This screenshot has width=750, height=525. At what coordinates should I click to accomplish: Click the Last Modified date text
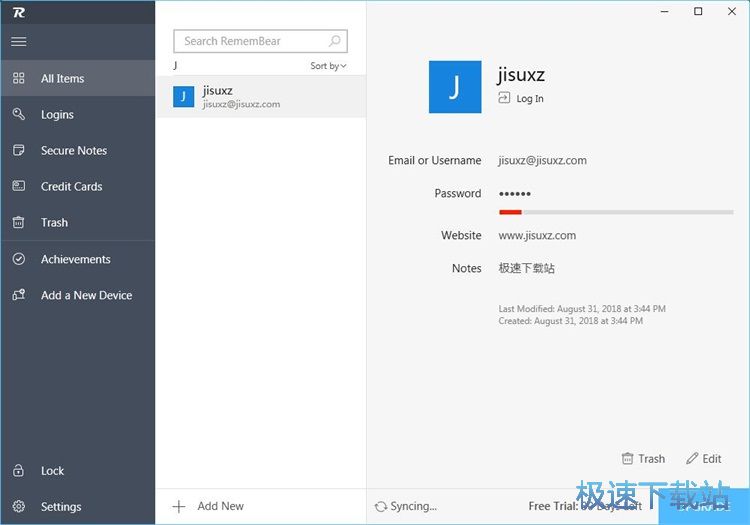click(x=582, y=308)
